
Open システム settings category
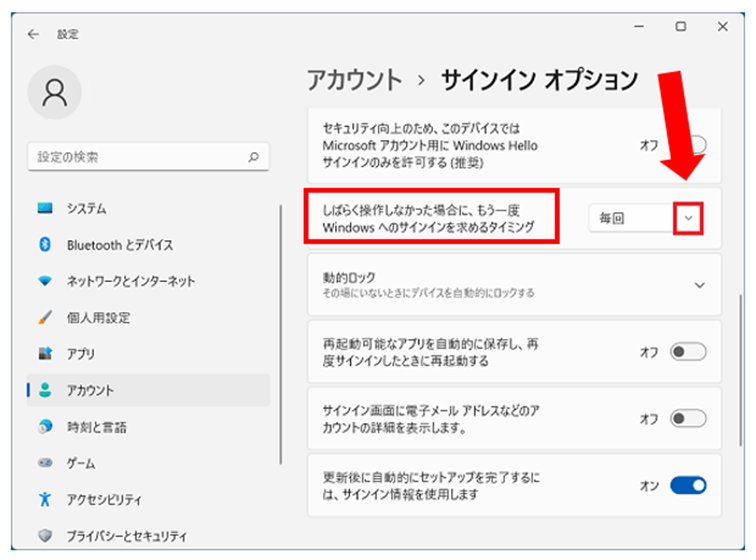pyautogui.click(x=148, y=208)
